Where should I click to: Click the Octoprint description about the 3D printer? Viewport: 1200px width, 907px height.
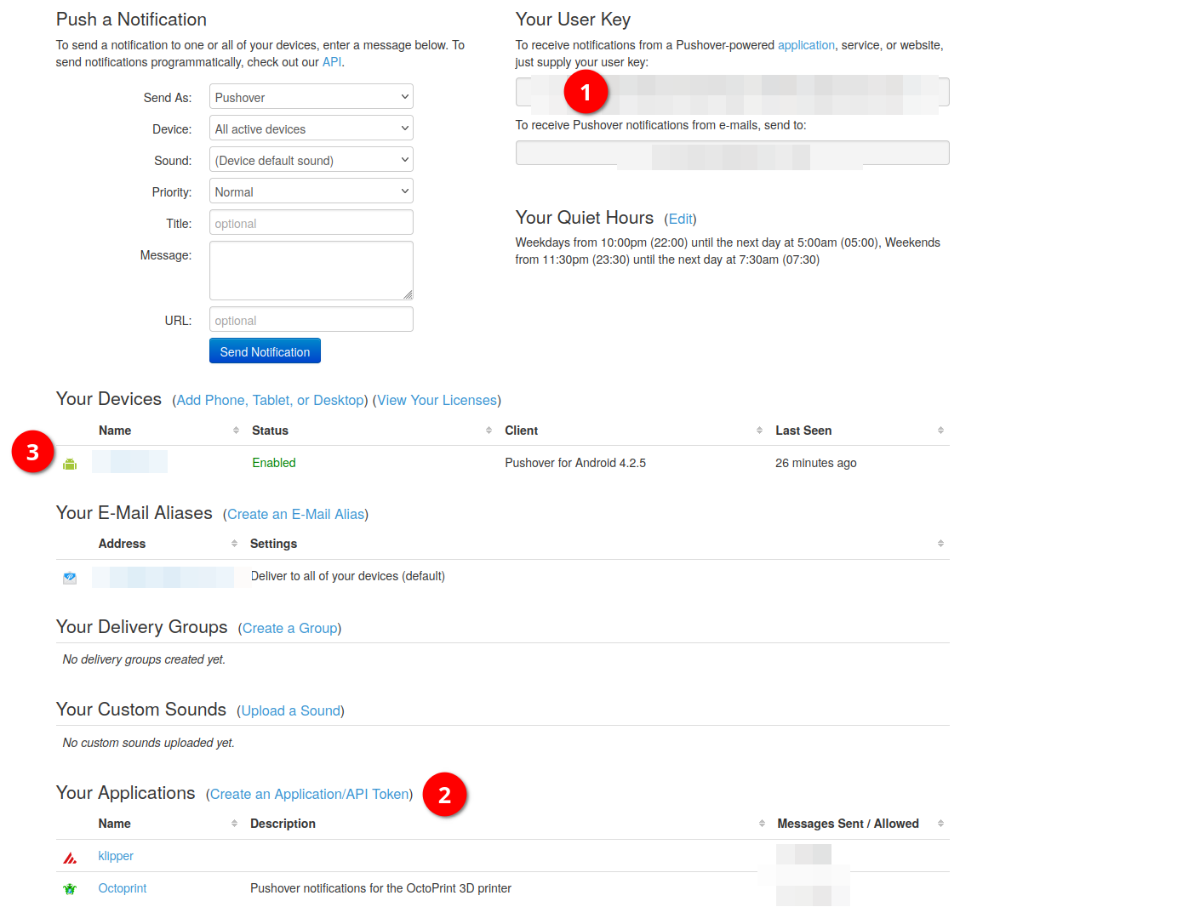(381, 888)
